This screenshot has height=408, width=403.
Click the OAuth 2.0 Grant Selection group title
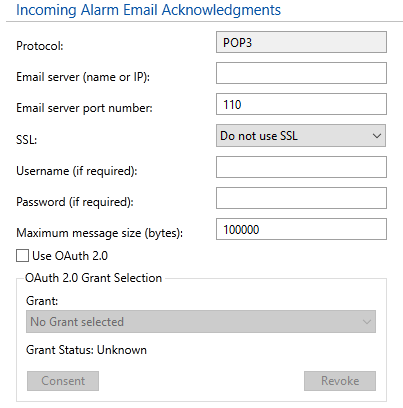click(94, 278)
